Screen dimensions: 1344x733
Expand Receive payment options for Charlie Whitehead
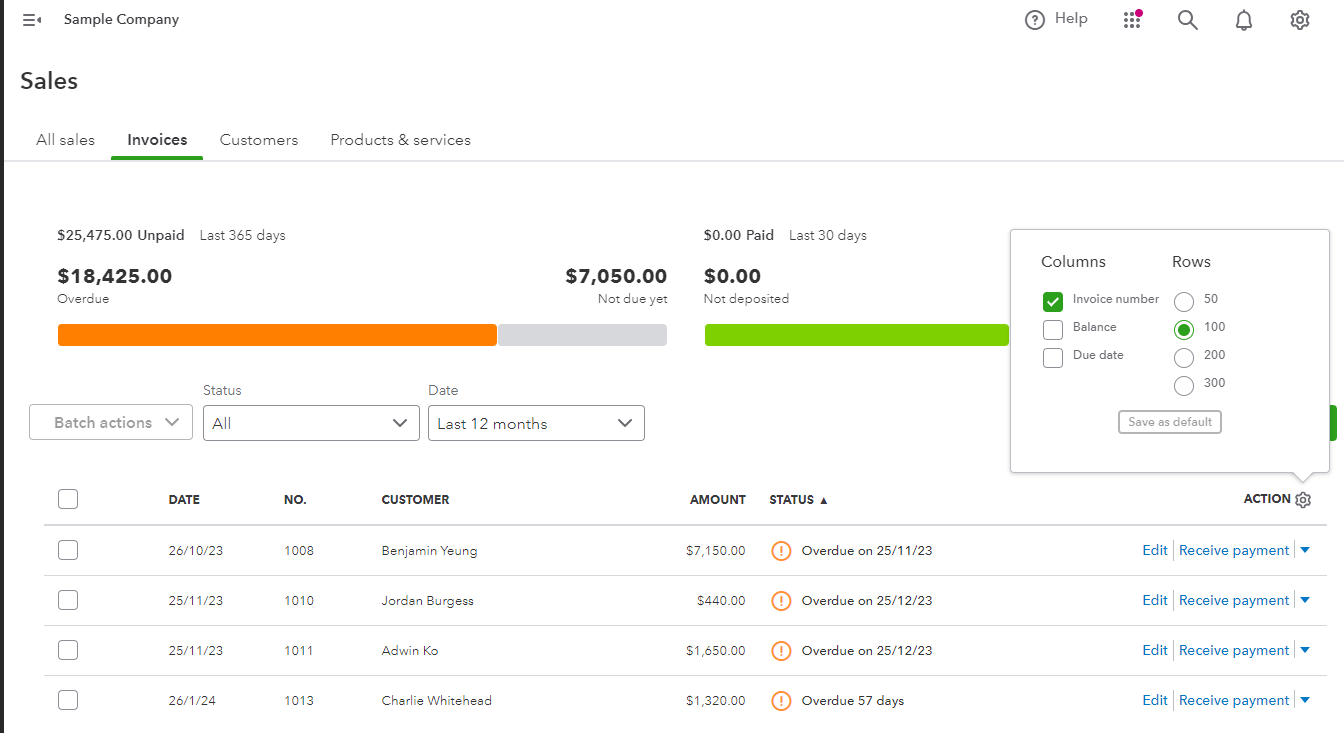(x=1305, y=700)
